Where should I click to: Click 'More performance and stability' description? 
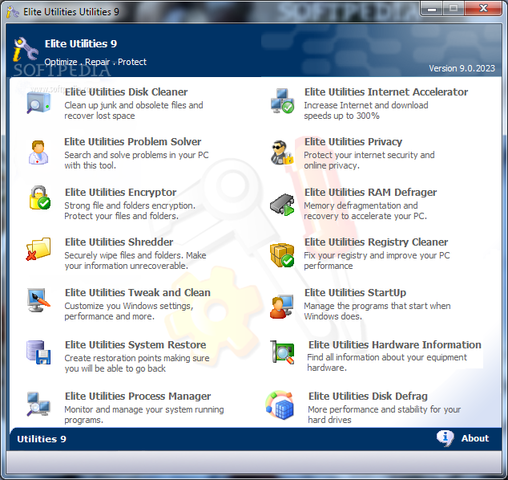(x=384, y=415)
